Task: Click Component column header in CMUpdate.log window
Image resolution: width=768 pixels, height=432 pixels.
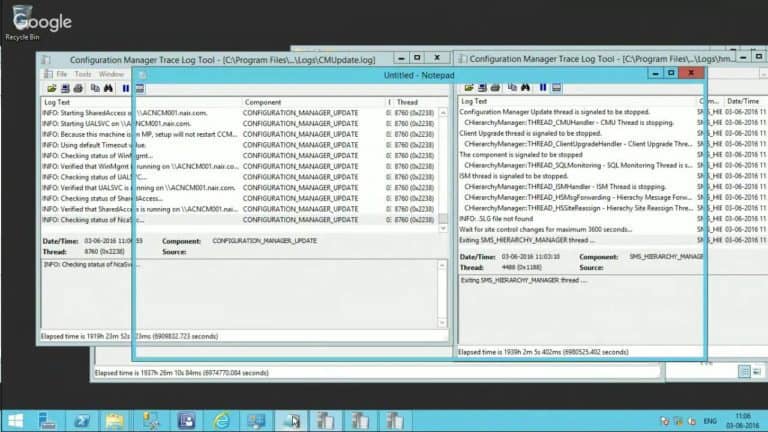Action: click(x=313, y=102)
